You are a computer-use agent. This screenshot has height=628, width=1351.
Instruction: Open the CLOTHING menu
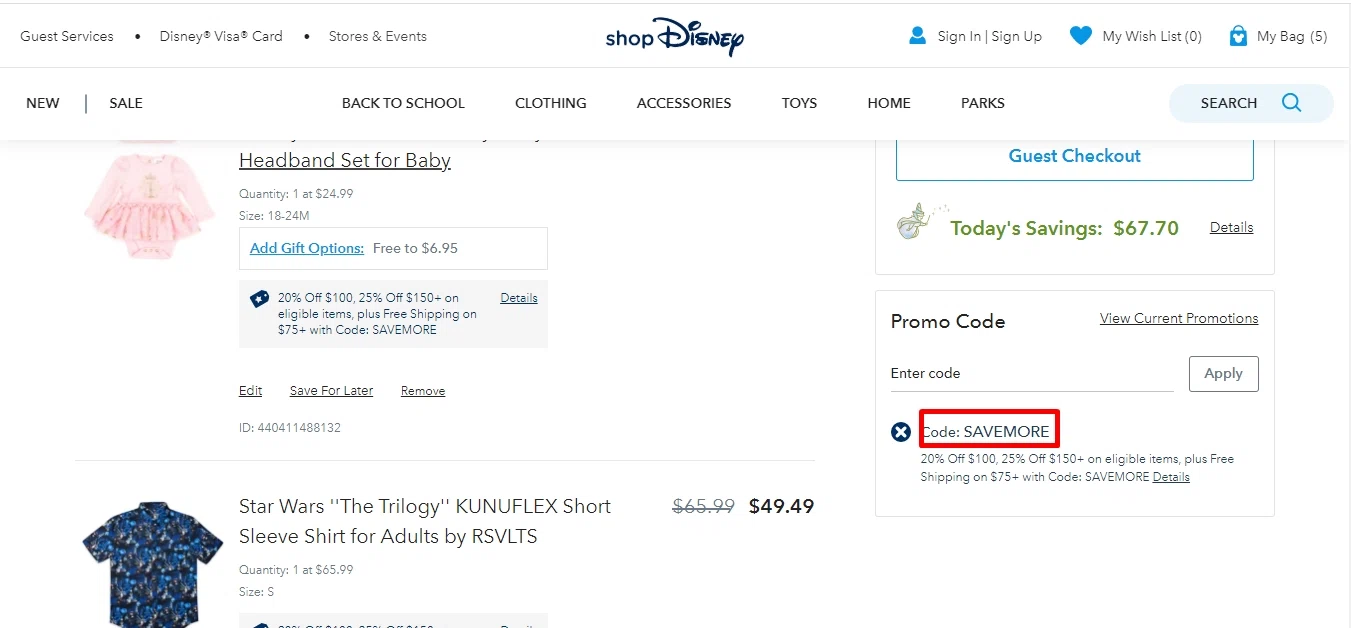click(551, 103)
